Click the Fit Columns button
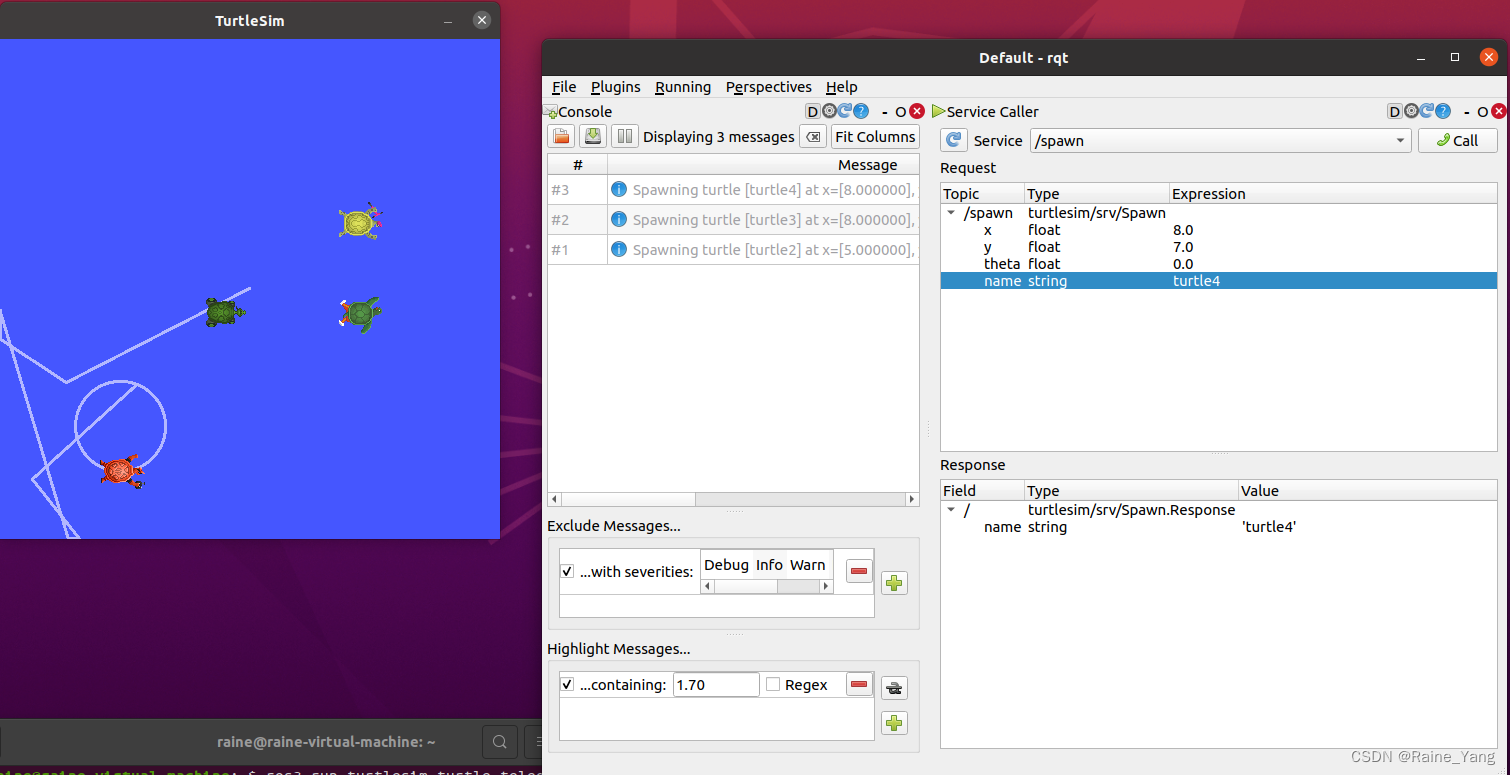This screenshot has height=775, width=1510. pyautogui.click(x=874, y=137)
